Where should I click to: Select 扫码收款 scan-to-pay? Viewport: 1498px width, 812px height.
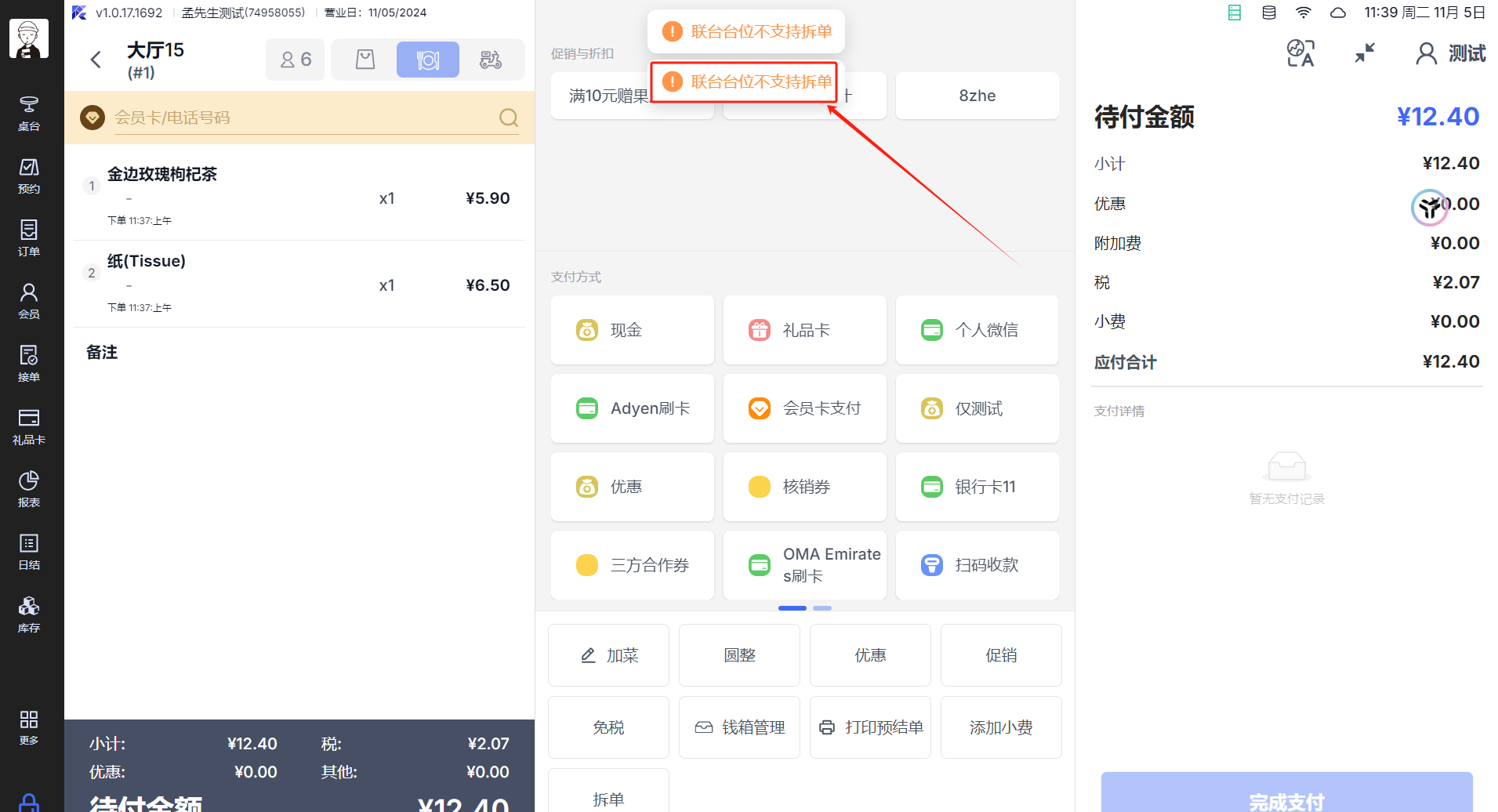[978, 565]
